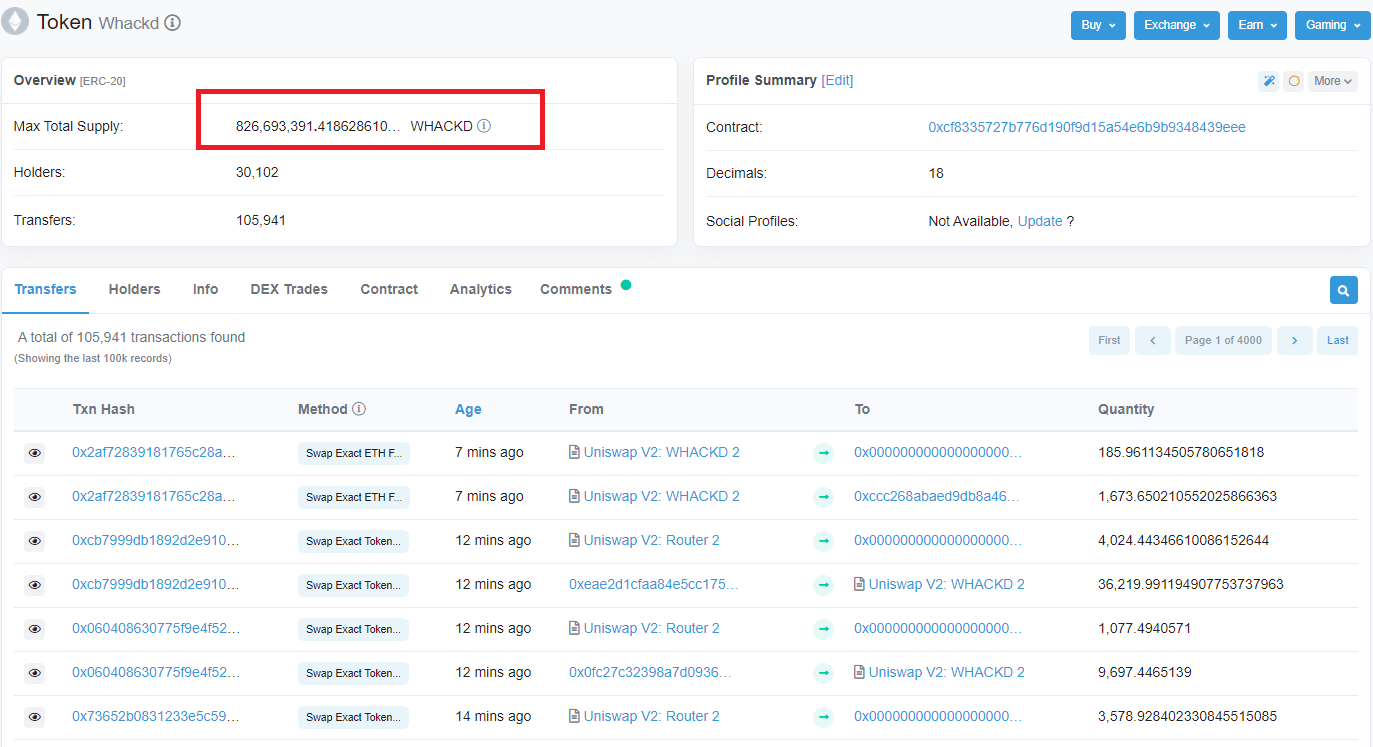Screen dimensions: 1373x747
Task: Open Uniswap V2: WHACKD 2 recipient for 36,219.99 transfer
Action: (947, 584)
